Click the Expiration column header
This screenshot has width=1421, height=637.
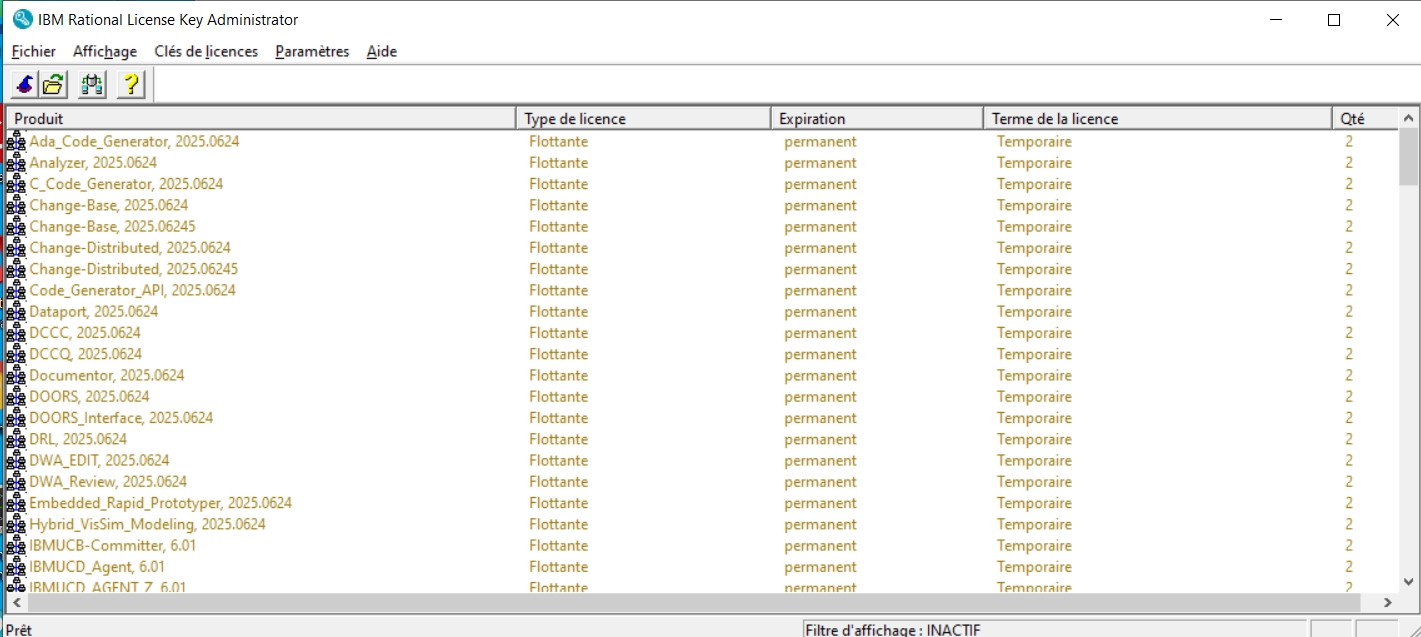click(x=877, y=118)
